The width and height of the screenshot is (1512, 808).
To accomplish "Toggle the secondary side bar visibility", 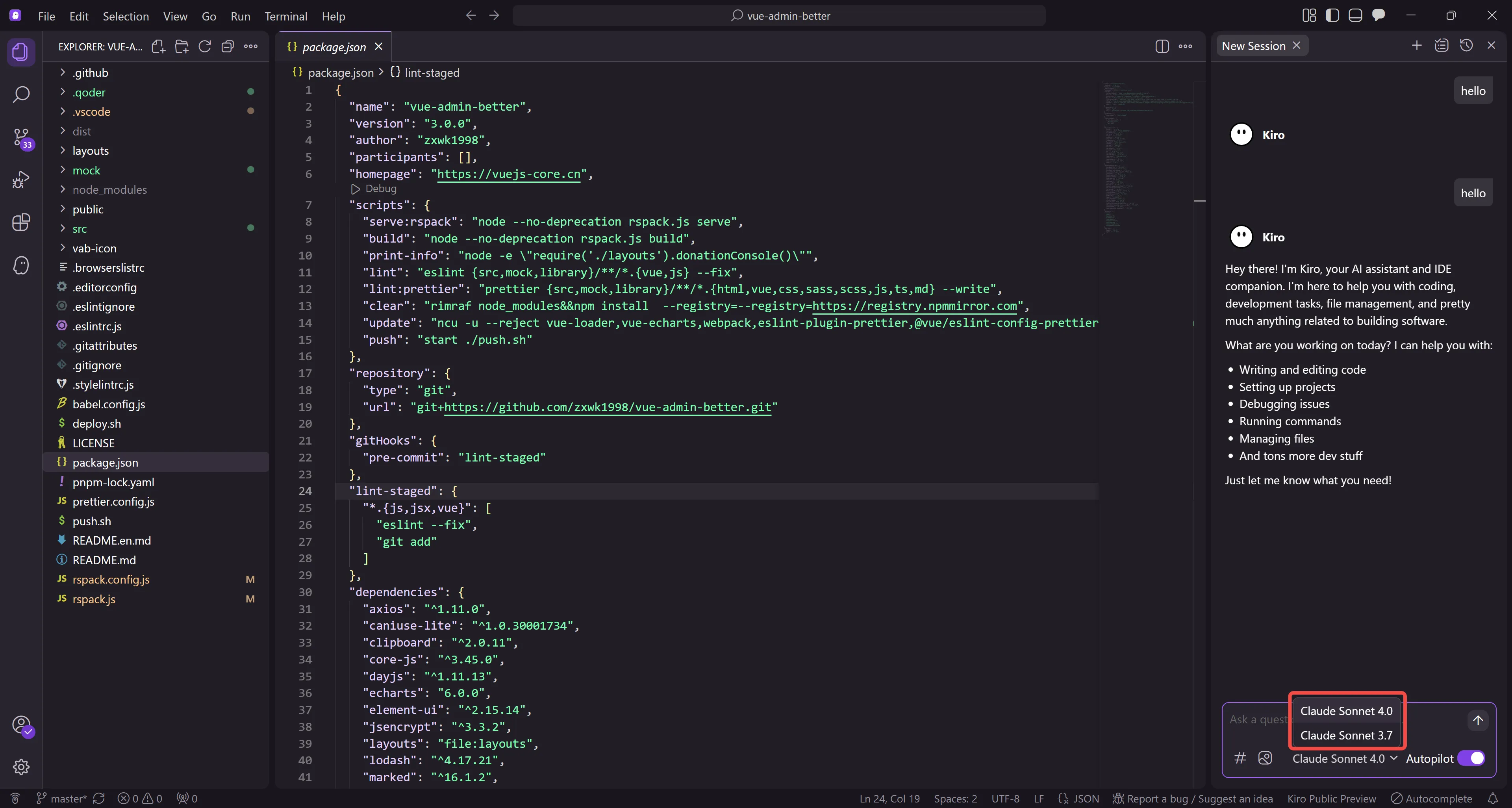I will (1332, 15).
